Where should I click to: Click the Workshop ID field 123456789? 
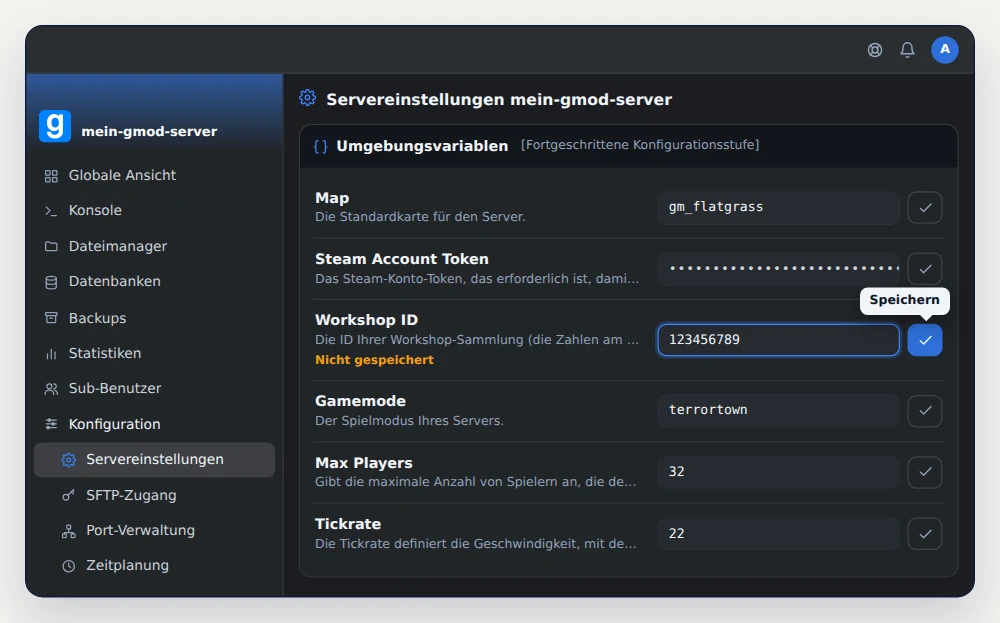(778, 340)
